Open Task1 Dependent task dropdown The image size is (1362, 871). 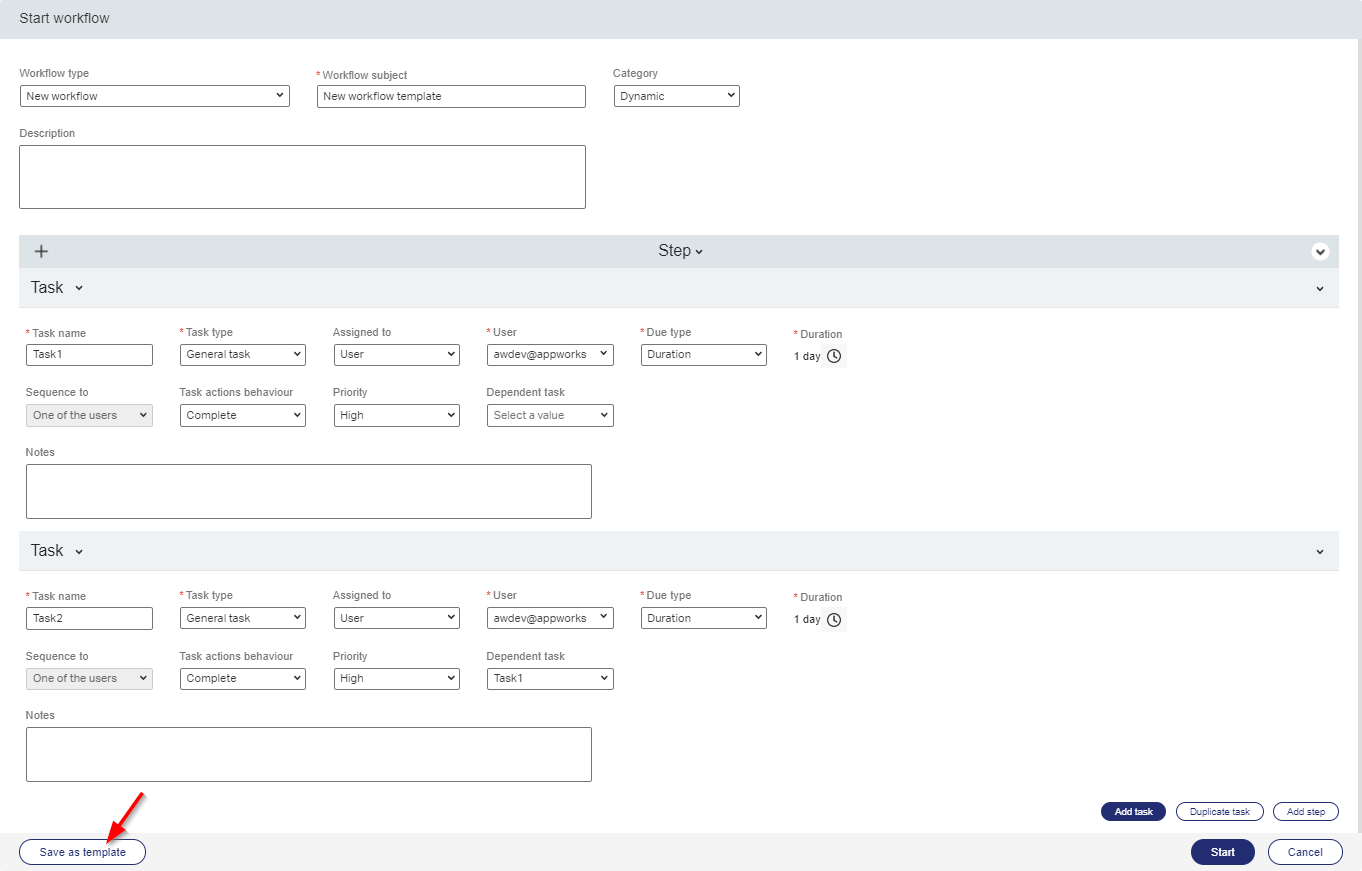pyautogui.click(x=550, y=415)
